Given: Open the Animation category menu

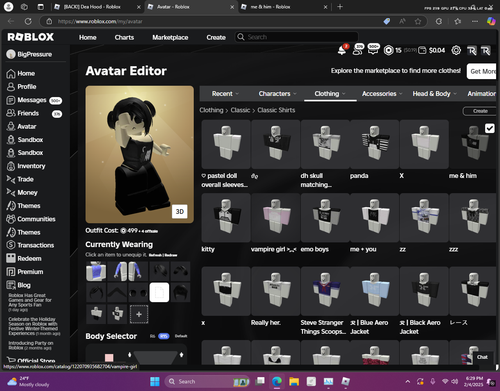Looking at the screenshot, I should click(x=481, y=94).
